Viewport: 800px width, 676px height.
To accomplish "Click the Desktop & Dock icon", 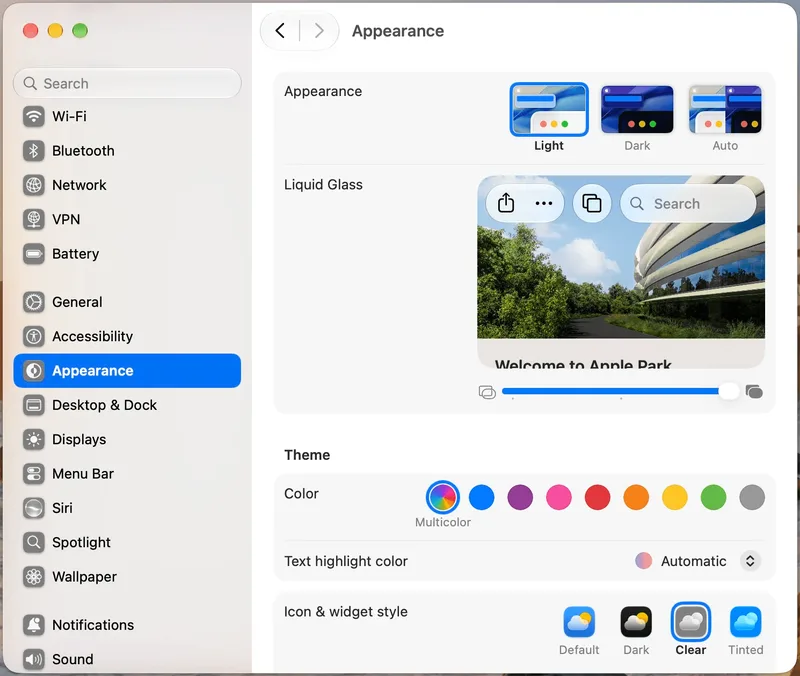I will click(34, 405).
